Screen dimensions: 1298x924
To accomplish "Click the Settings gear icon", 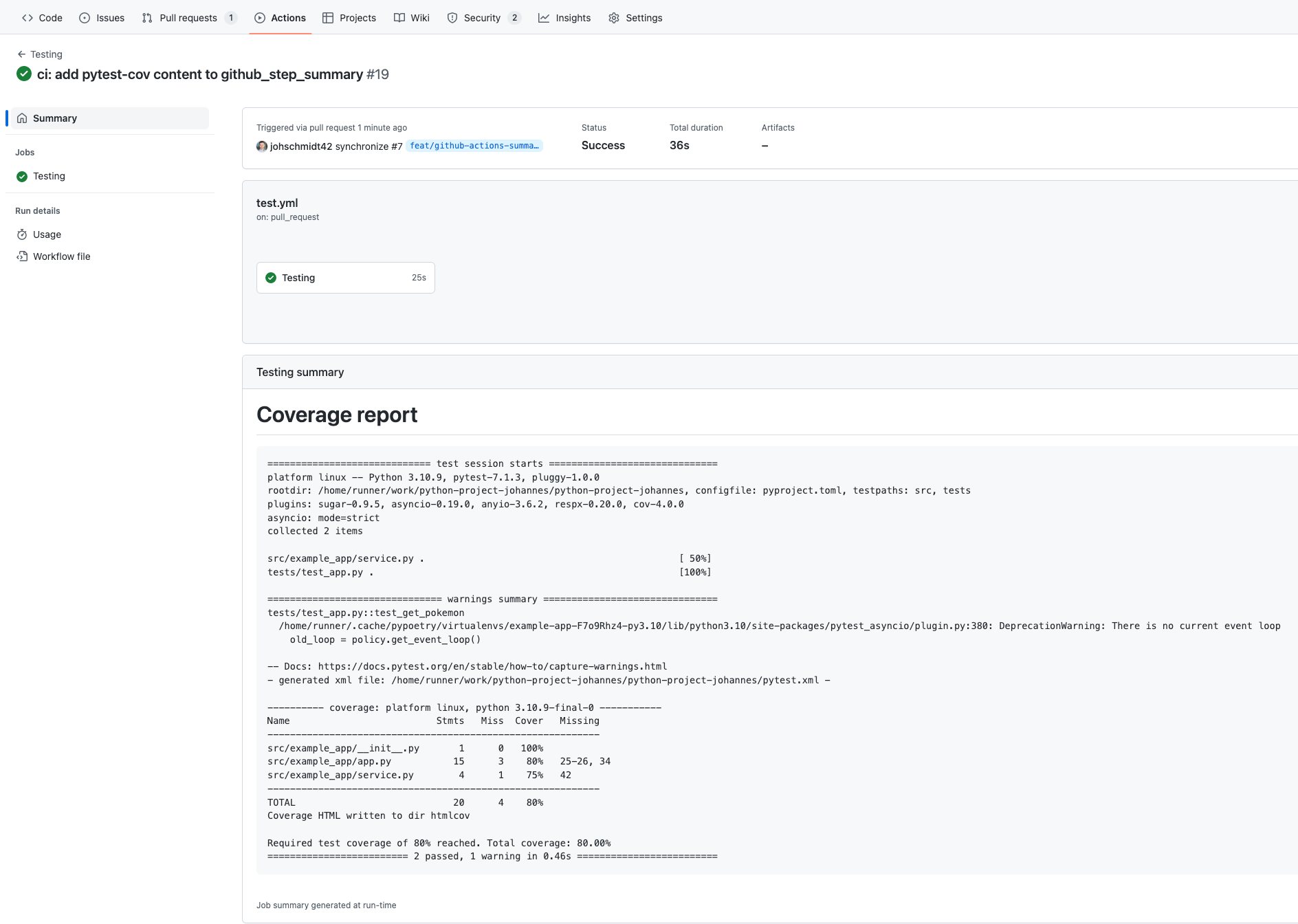I will [614, 18].
